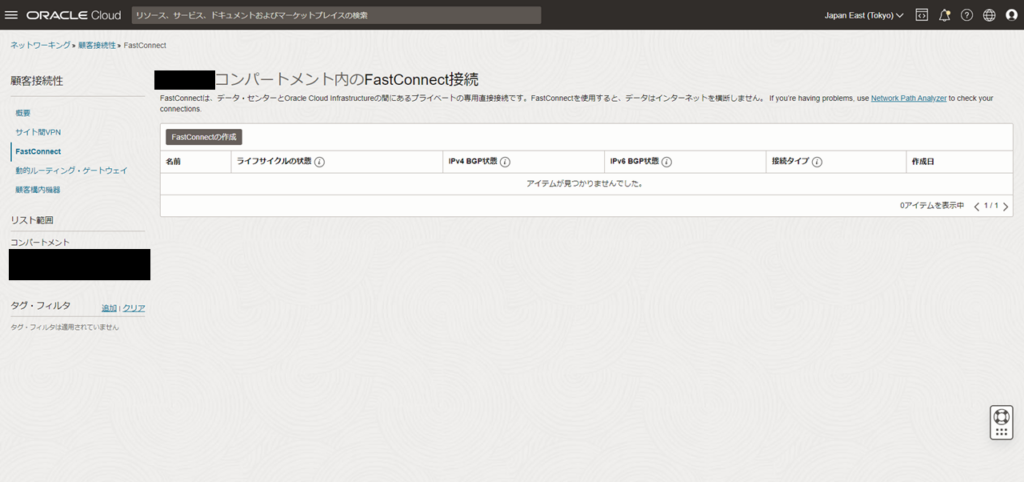
Task: Open the Network Path Analyzer link
Action: pyautogui.click(x=908, y=98)
